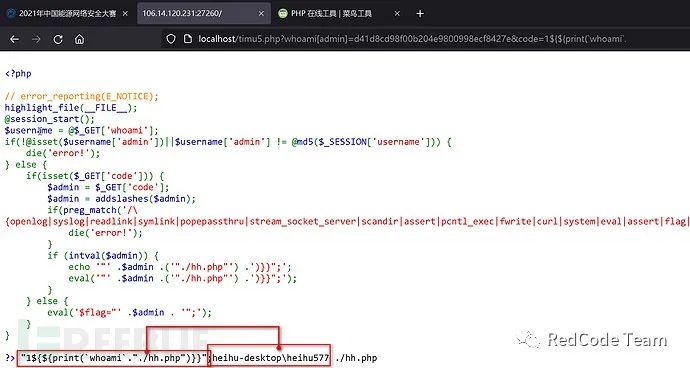690x368 pixels.
Task: Click the stream_socket_server text in the regex
Action: [x=303, y=221]
